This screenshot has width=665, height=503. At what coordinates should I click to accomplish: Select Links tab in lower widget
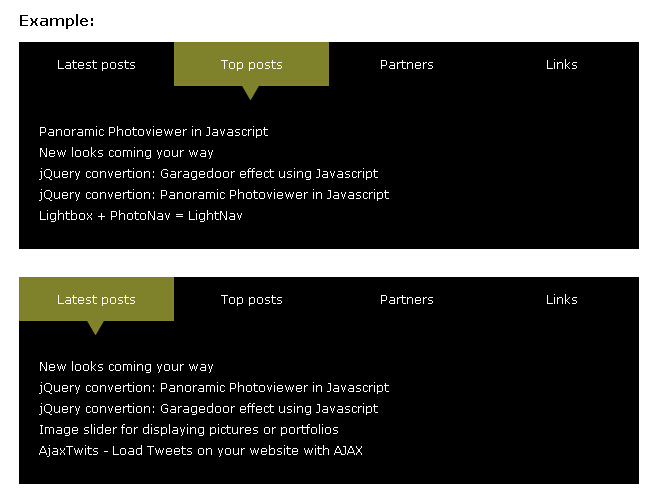click(x=561, y=299)
